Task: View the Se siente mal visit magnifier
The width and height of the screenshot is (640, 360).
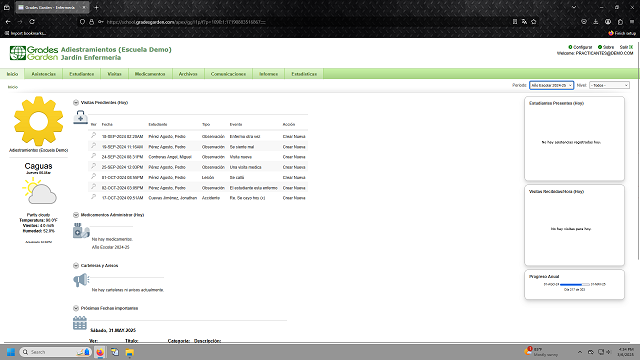Action: (x=93, y=146)
